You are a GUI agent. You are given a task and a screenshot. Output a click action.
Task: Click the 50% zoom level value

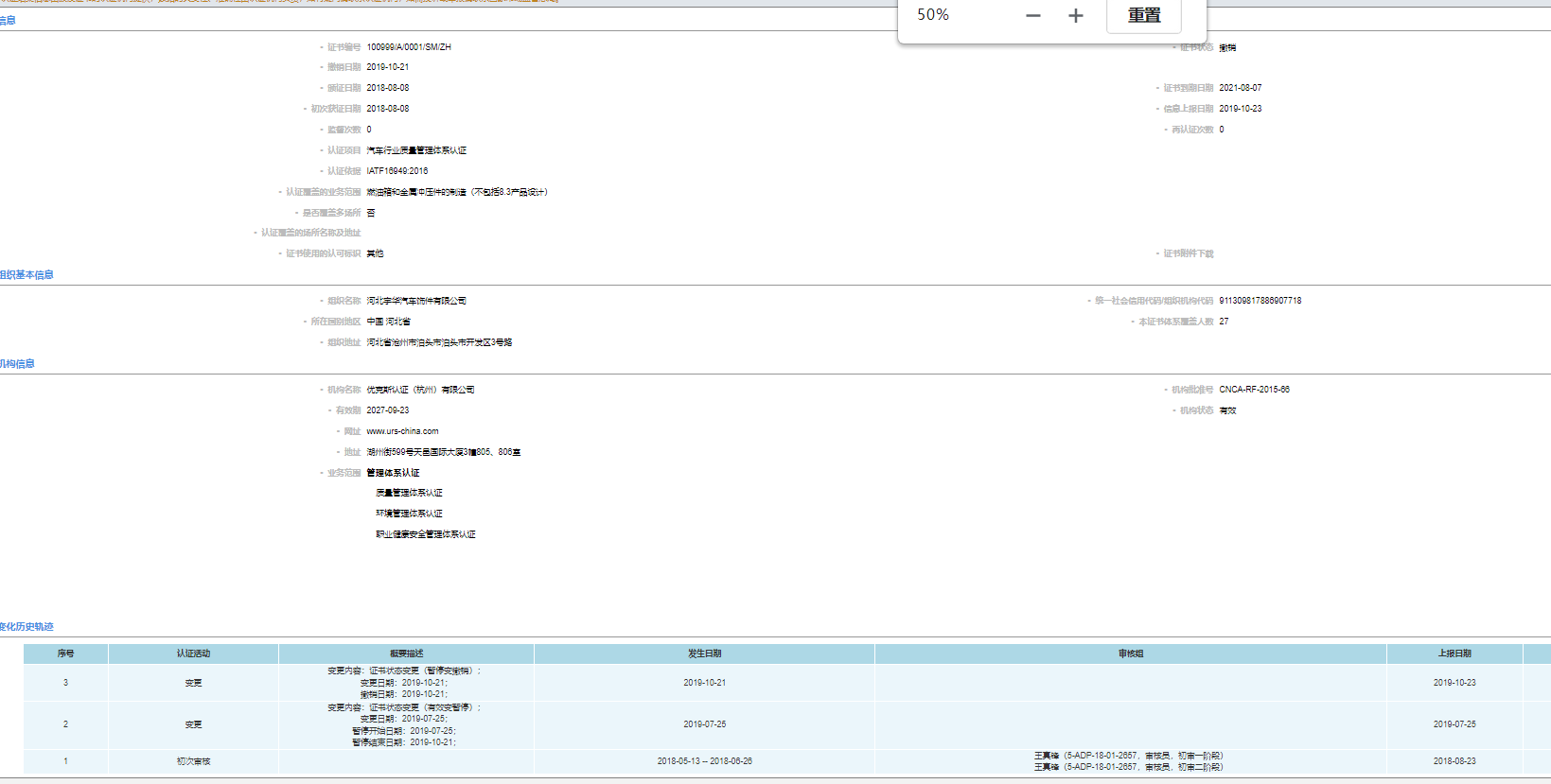tap(933, 14)
